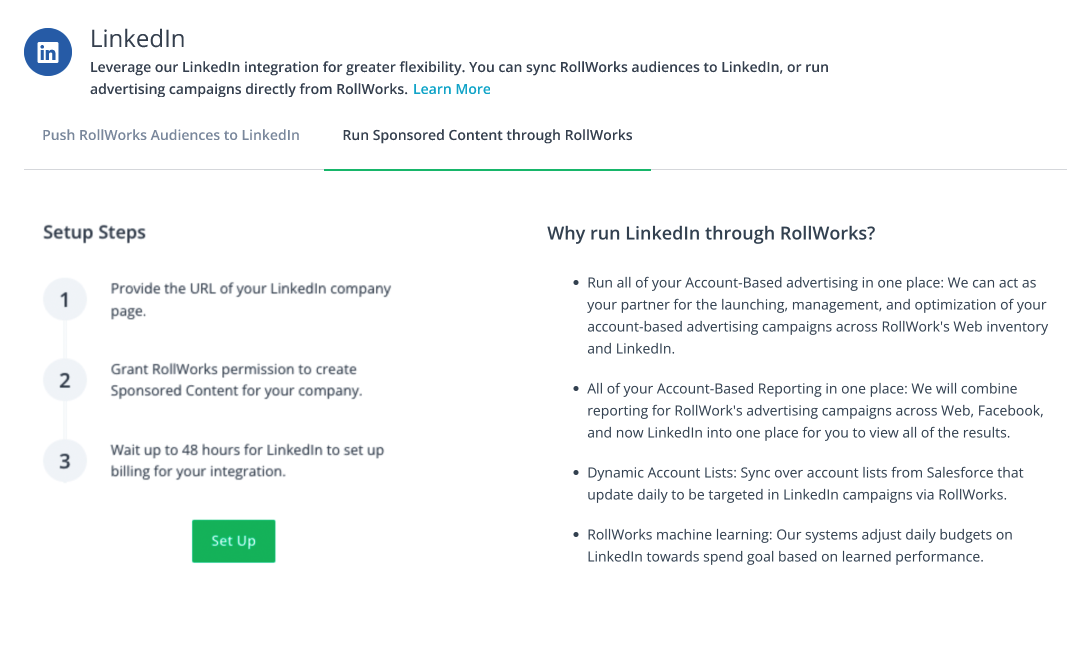Click the step 3 number circle
The image size is (1067, 655).
point(65,460)
